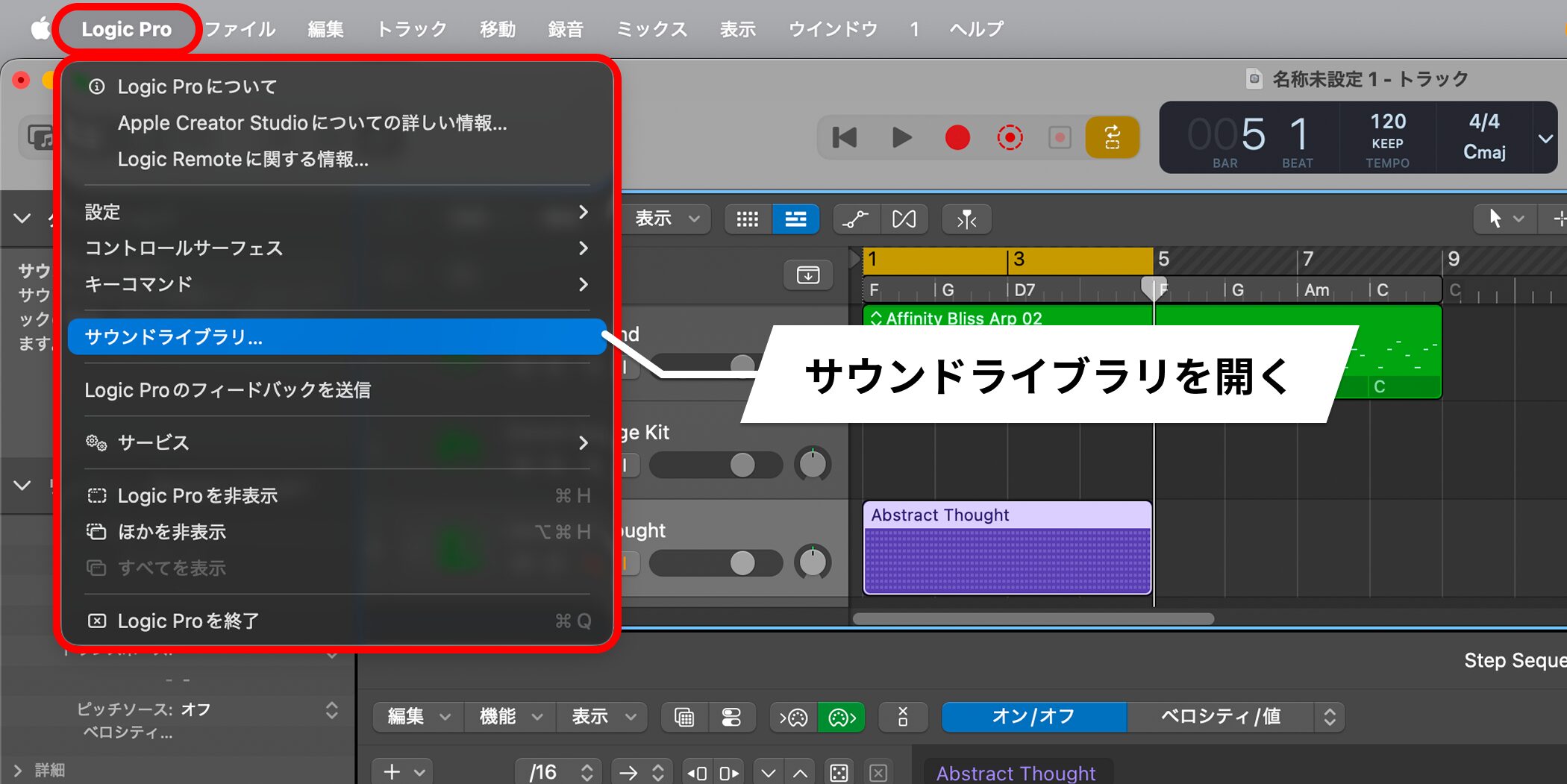Switch to grid view icon
This screenshot has height=784, width=1567.
pos(747,219)
